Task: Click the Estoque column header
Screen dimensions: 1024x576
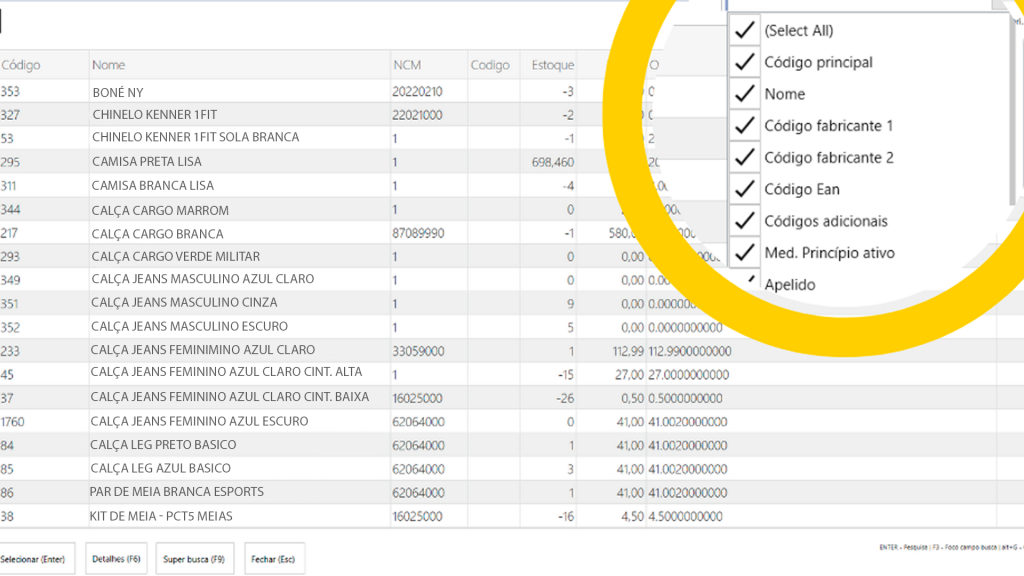Action: (x=552, y=65)
